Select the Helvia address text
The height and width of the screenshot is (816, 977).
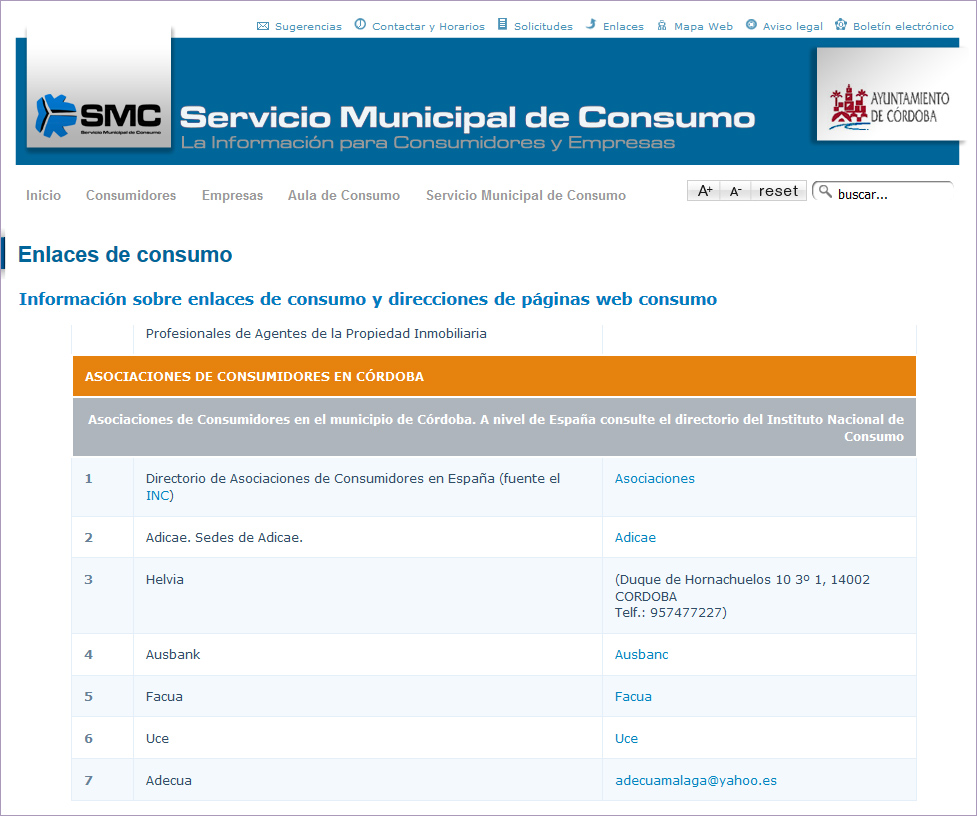(742, 596)
